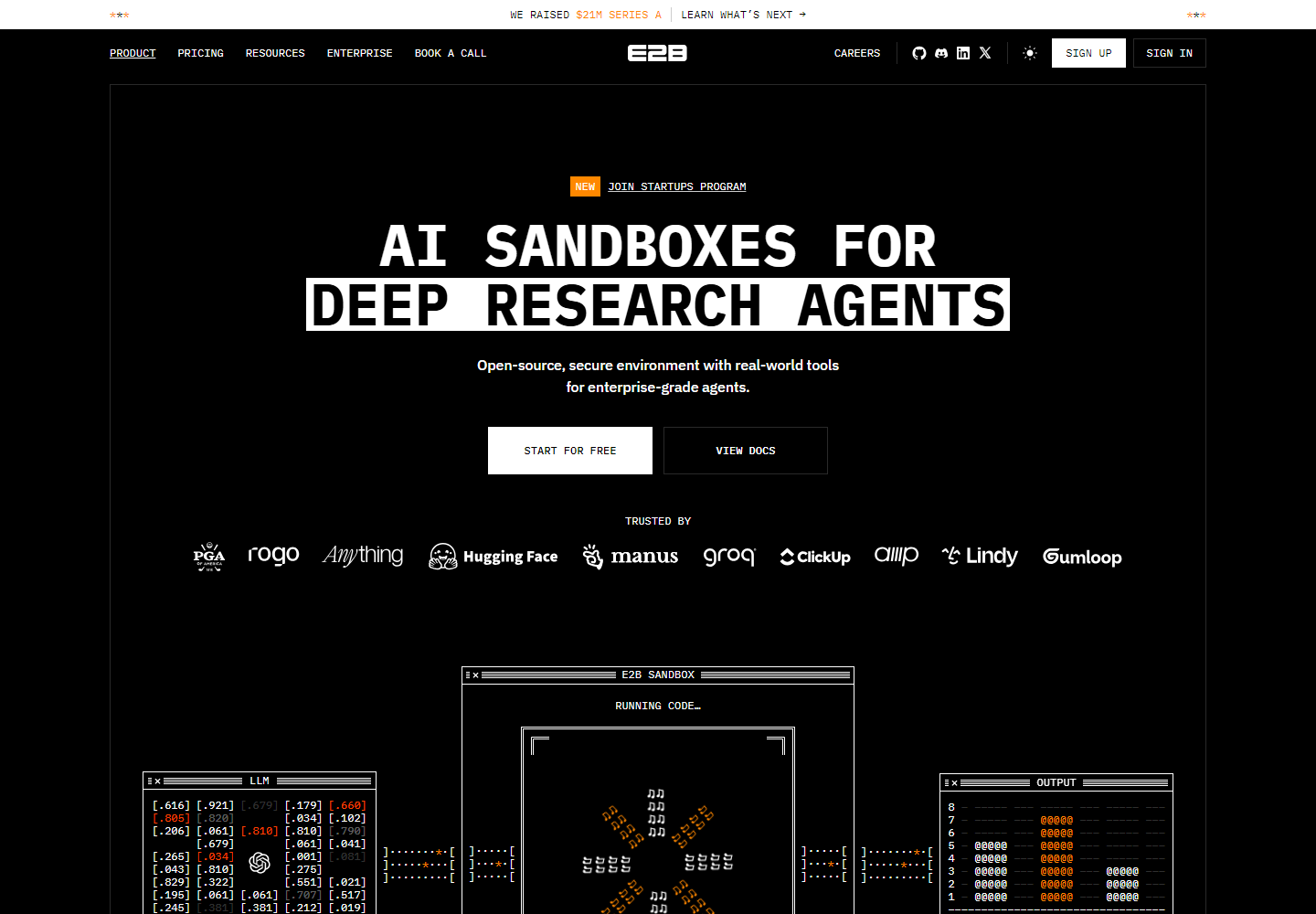Click the OpenAI icon in LLM panel
Image resolution: width=1316 pixels, height=914 pixels.
[260, 862]
